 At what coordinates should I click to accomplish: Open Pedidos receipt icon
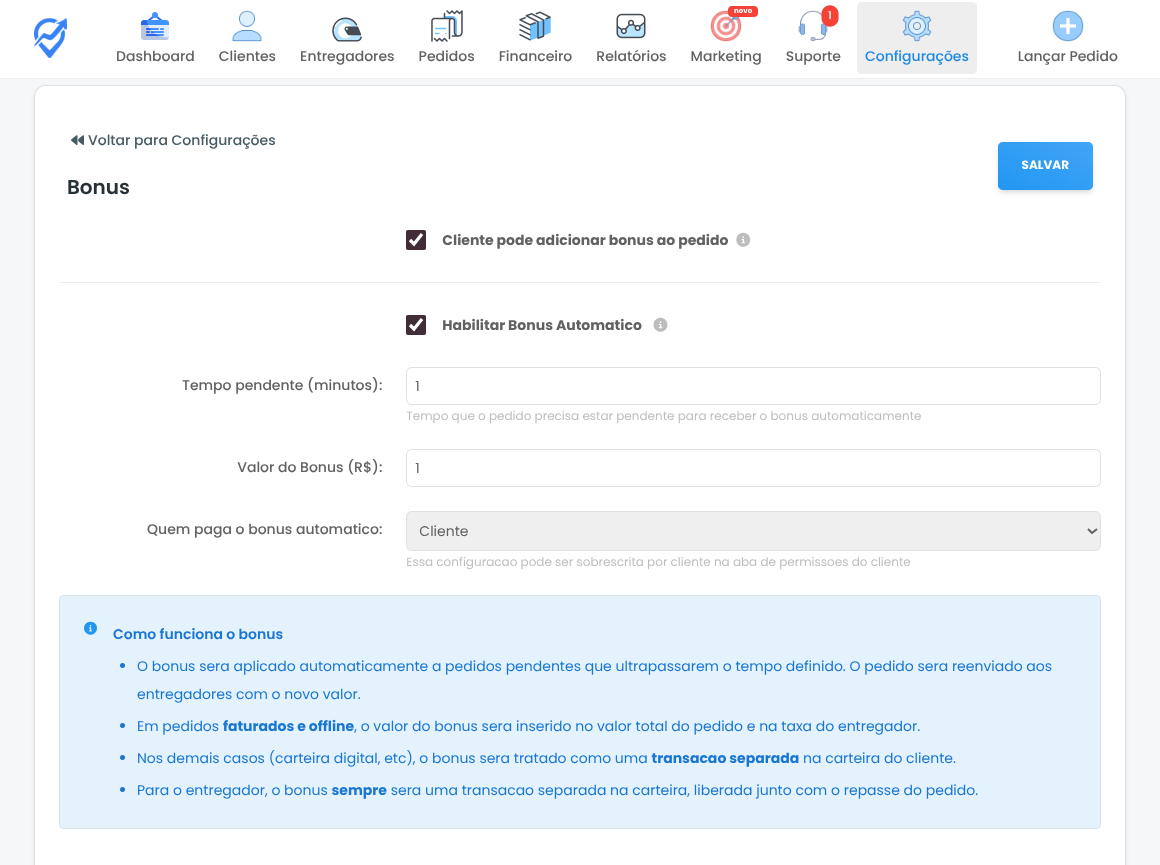[x=446, y=27]
